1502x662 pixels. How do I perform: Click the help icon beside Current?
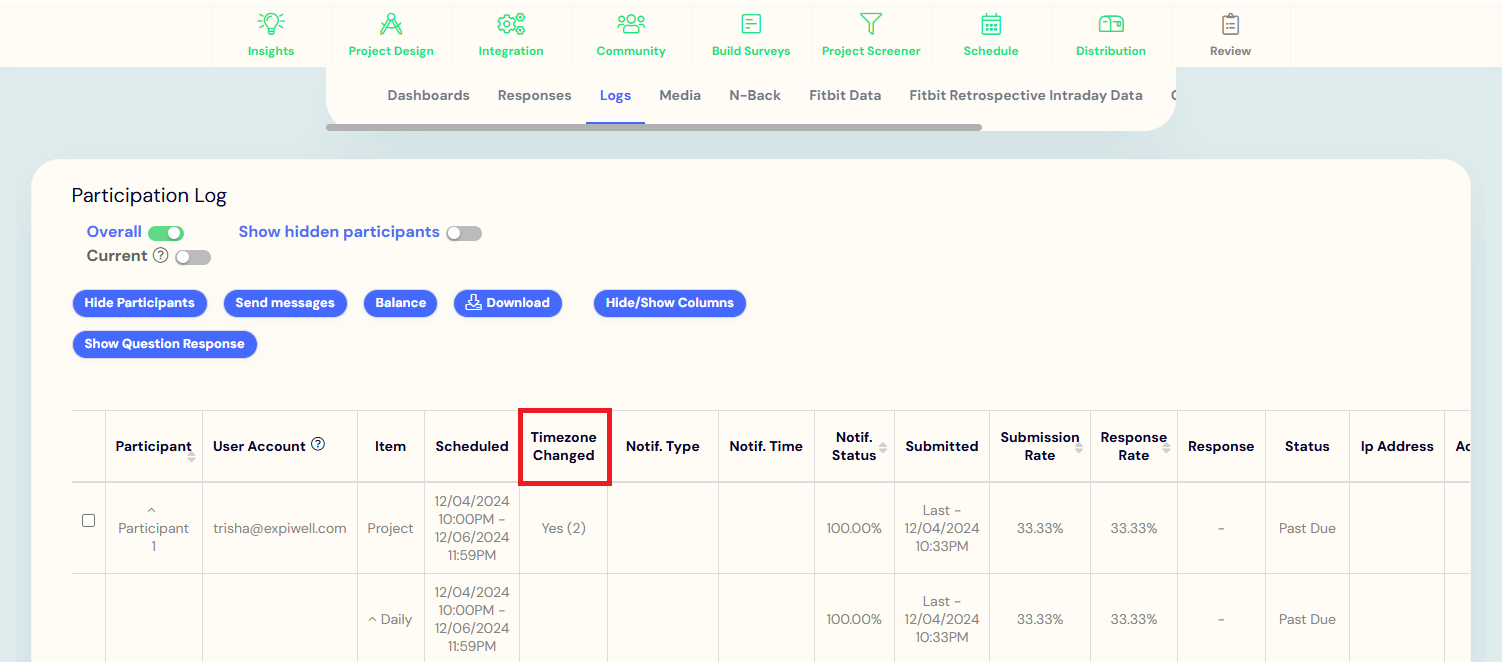160,255
